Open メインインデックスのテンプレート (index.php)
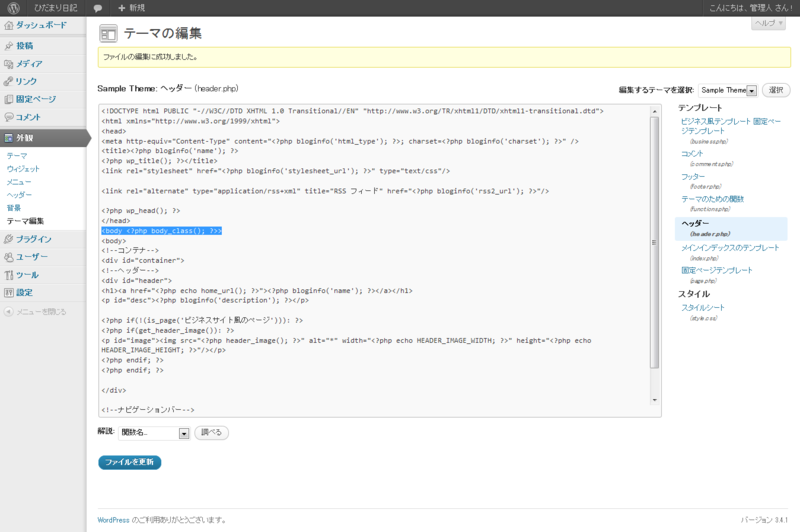Screen dimensions: 800x532 click(x=730, y=248)
